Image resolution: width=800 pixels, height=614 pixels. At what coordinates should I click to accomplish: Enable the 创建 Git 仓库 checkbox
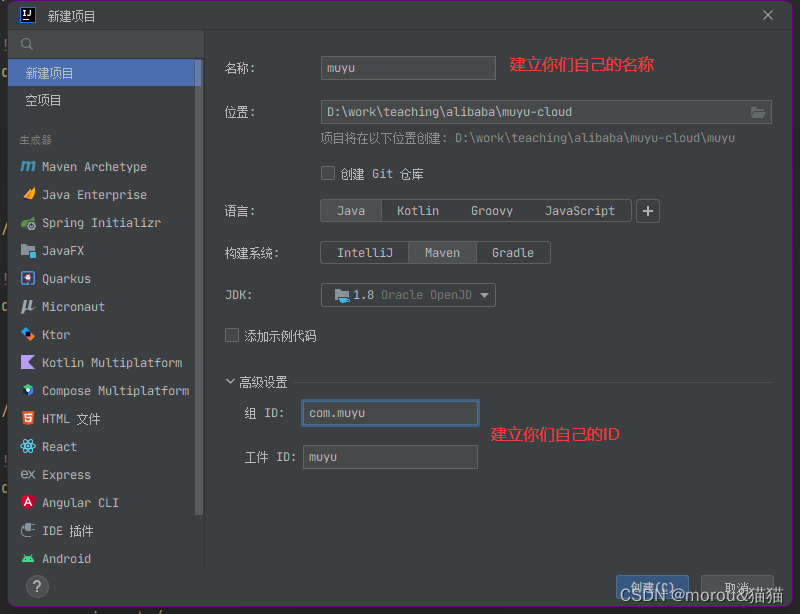click(x=328, y=174)
